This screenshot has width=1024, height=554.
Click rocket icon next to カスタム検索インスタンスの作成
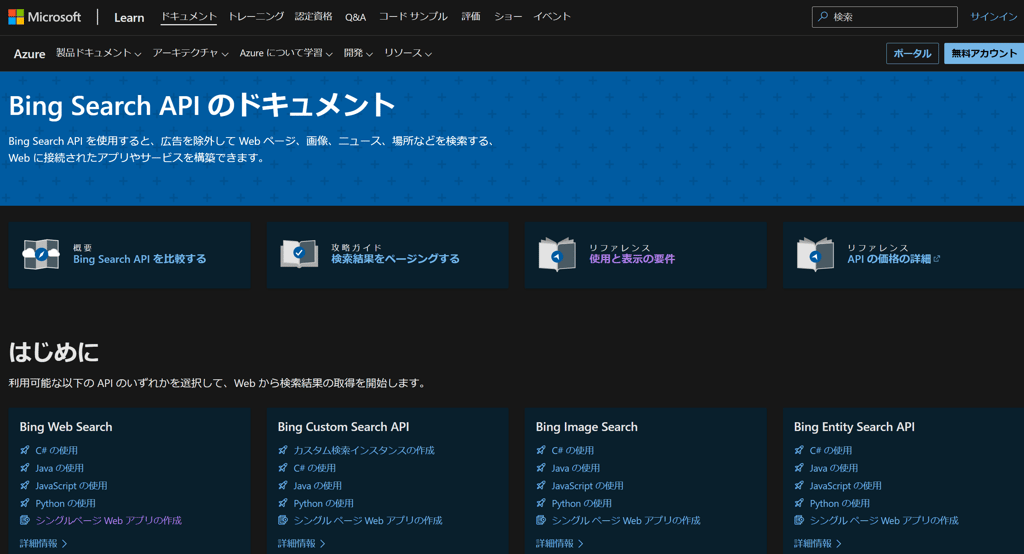point(283,450)
